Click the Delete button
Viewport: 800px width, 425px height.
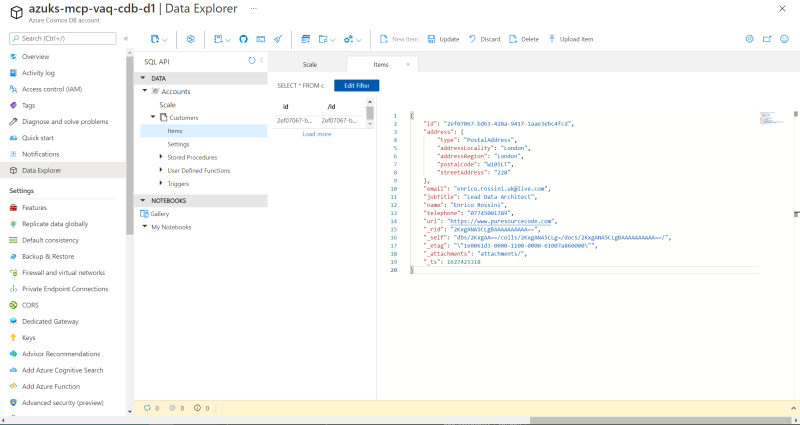click(524, 39)
